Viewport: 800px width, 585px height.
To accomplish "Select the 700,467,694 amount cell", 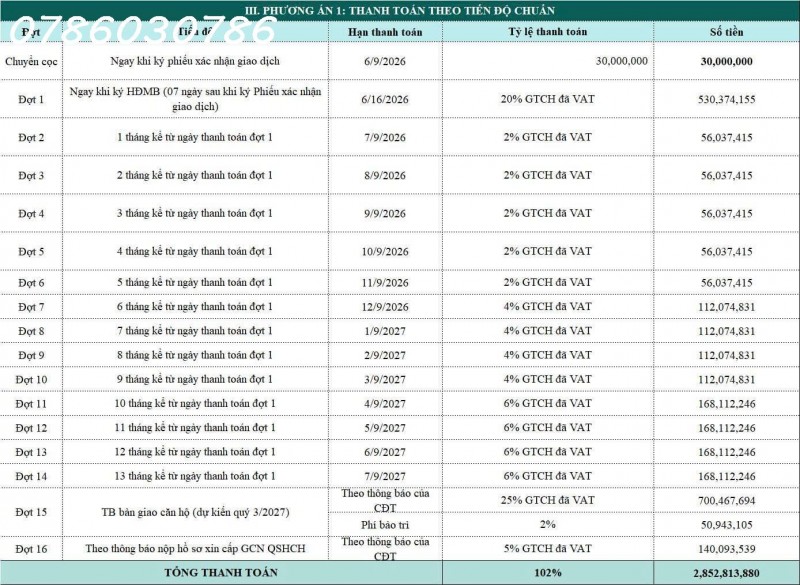I will 727,501.
